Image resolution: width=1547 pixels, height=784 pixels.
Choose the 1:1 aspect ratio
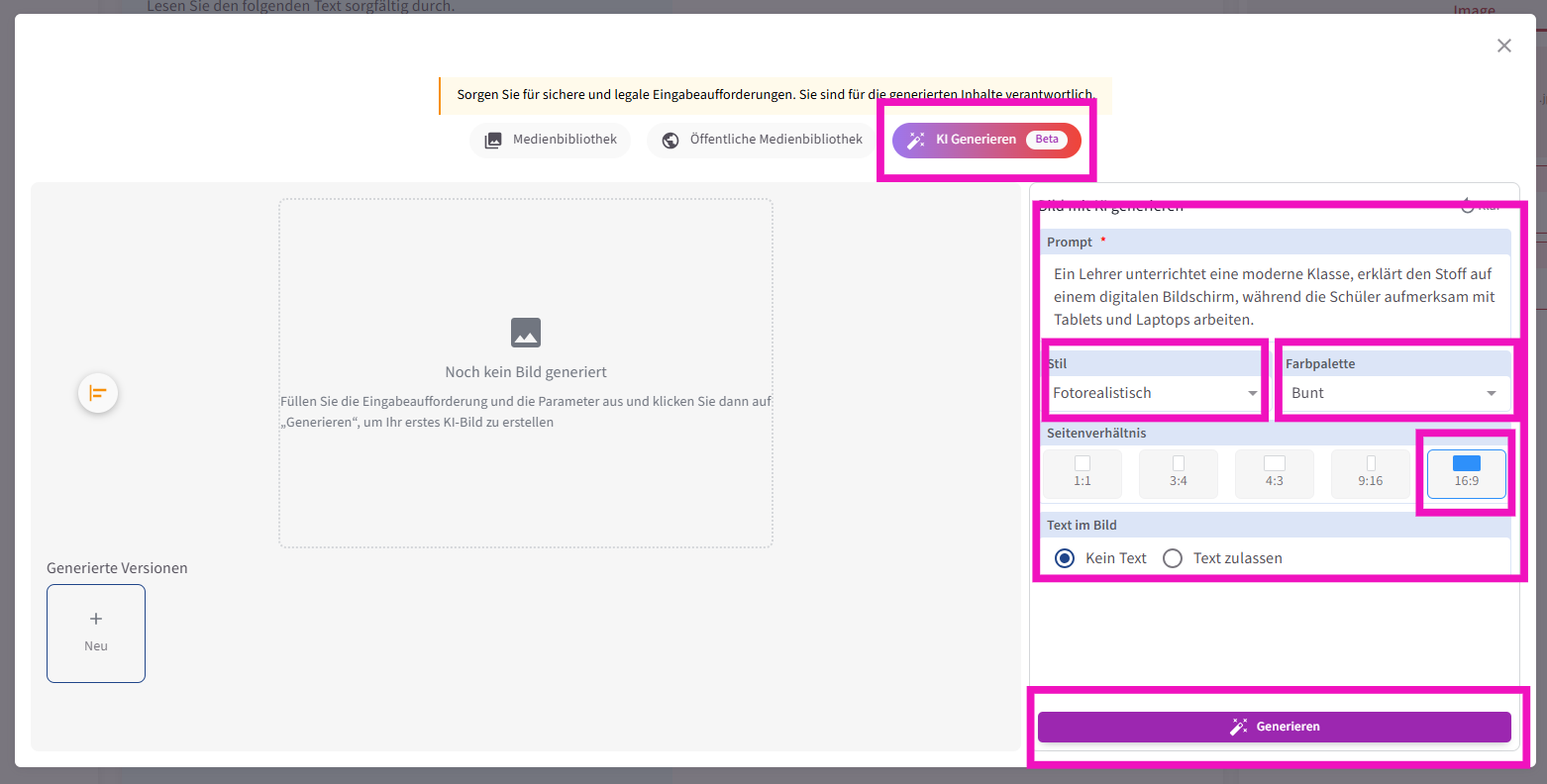(x=1082, y=473)
